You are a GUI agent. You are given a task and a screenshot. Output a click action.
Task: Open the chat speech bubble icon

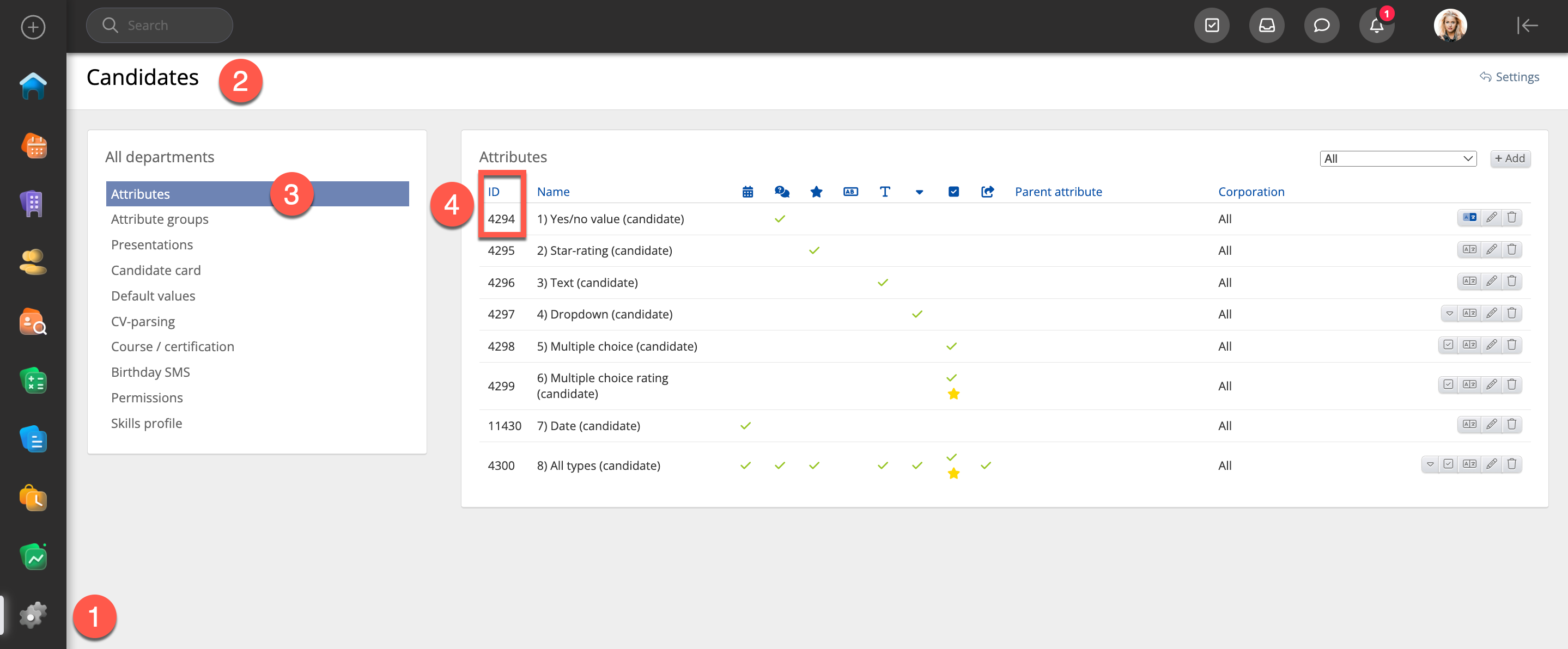point(1321,26)
